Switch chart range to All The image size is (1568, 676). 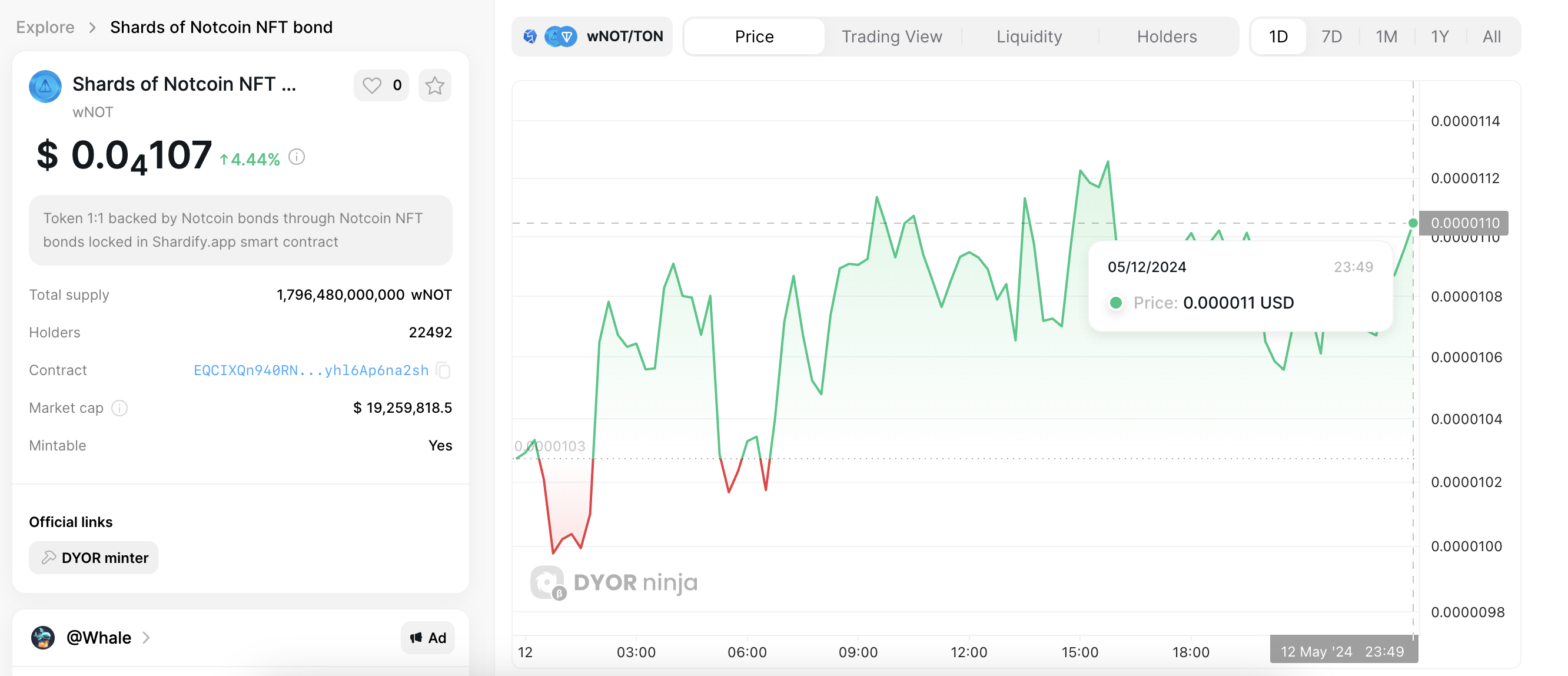pyautogui.click(x=1491, y=37)
